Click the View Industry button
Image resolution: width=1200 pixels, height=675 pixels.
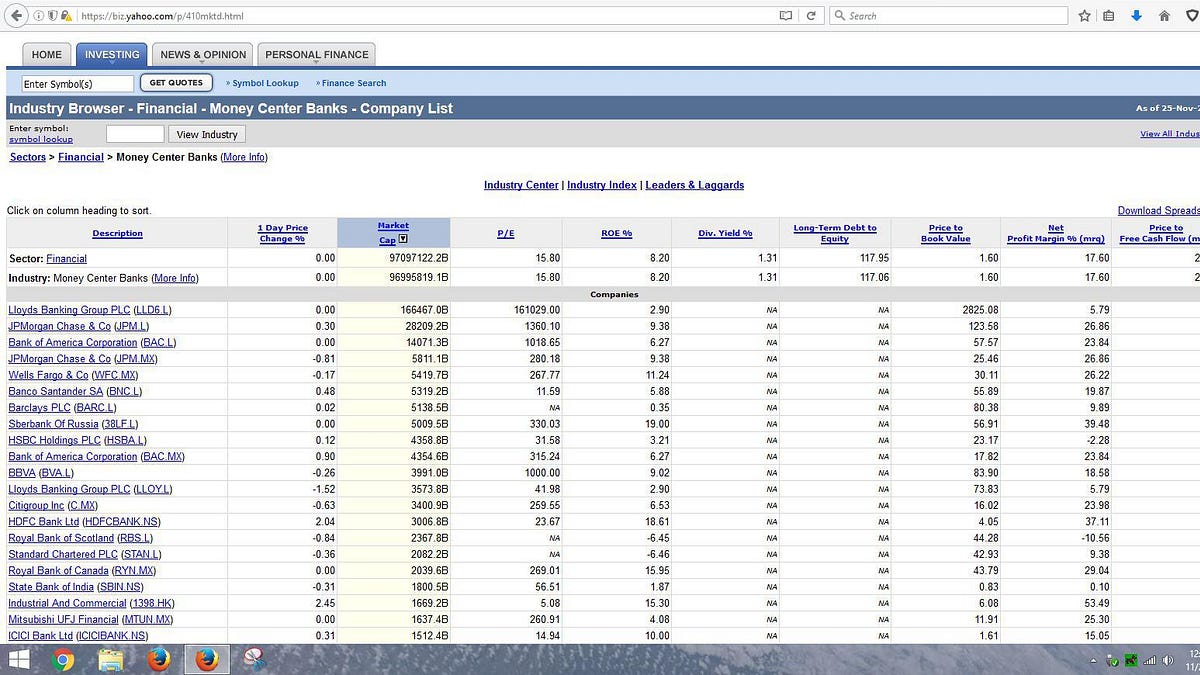click(x=207, y=134)
